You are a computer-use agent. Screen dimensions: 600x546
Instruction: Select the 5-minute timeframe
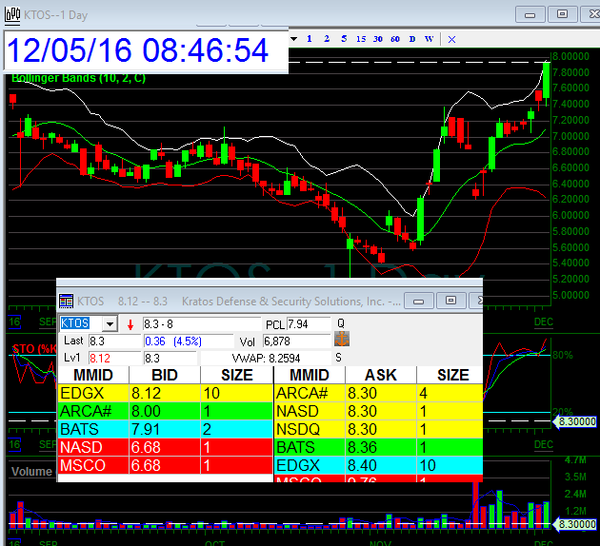(343, 39)
